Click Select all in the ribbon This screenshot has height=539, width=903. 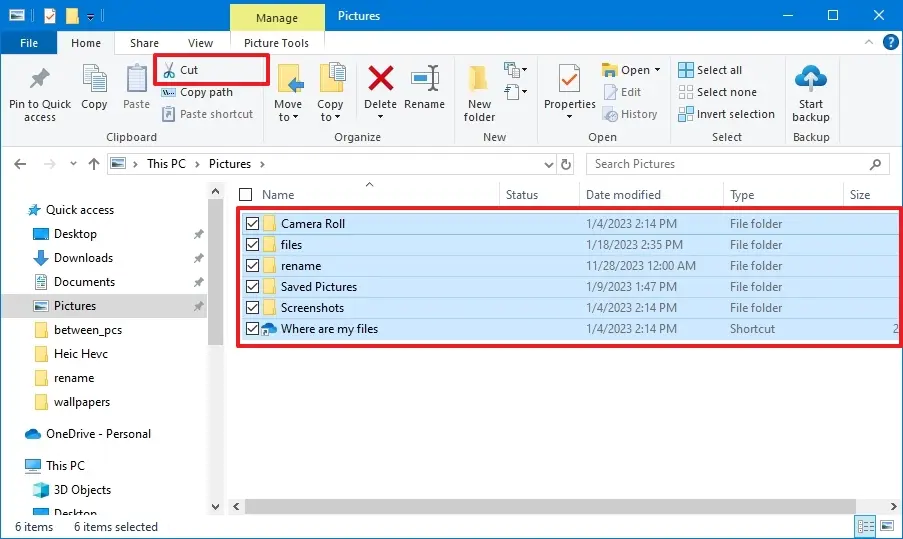710,70
